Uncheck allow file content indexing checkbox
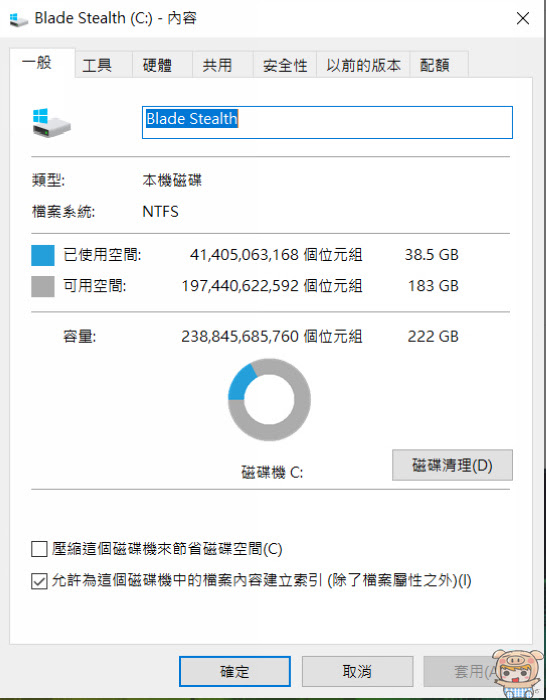 [39, 581]
